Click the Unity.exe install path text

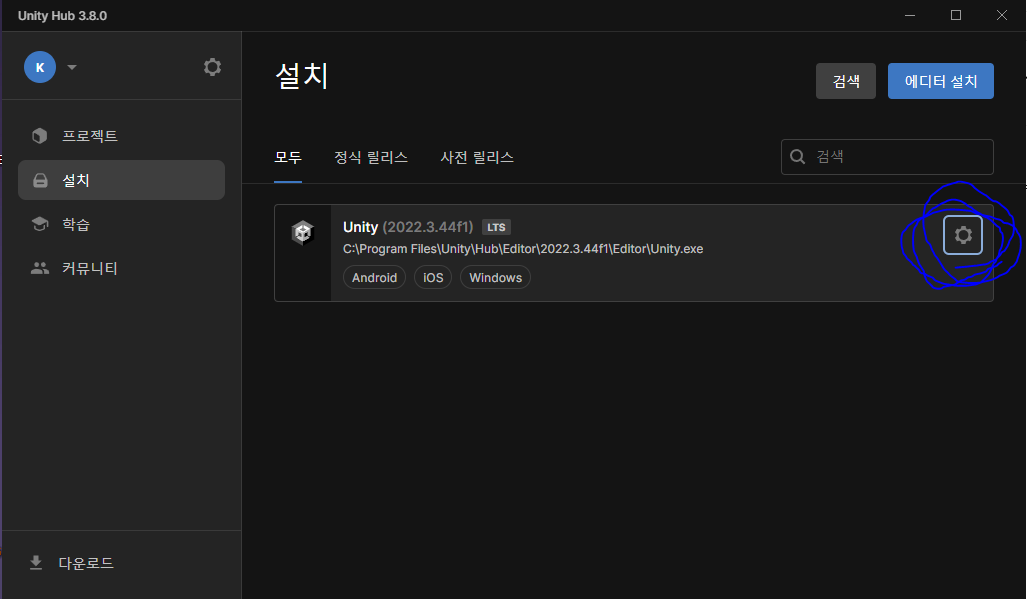coord(523,249)
